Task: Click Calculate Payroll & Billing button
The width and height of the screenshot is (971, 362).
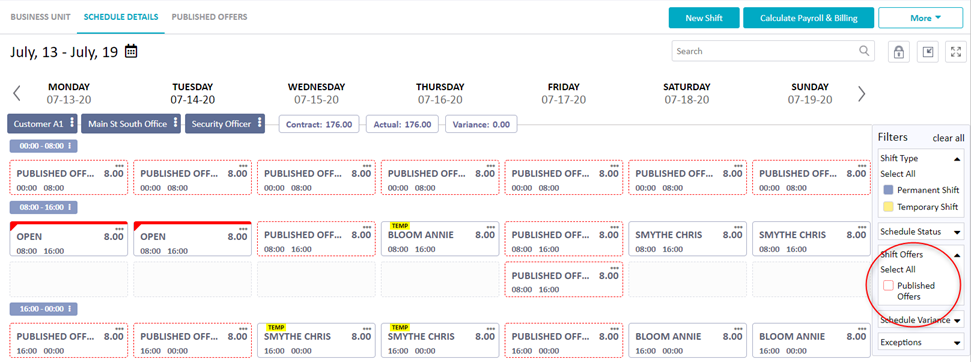Action: coord(808,18)
